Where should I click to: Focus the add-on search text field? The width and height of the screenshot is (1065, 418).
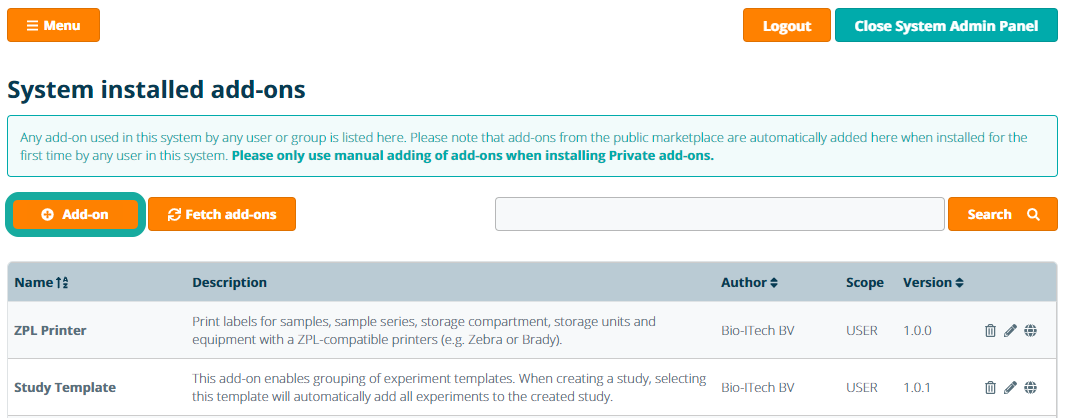click(x=719, y=214)
